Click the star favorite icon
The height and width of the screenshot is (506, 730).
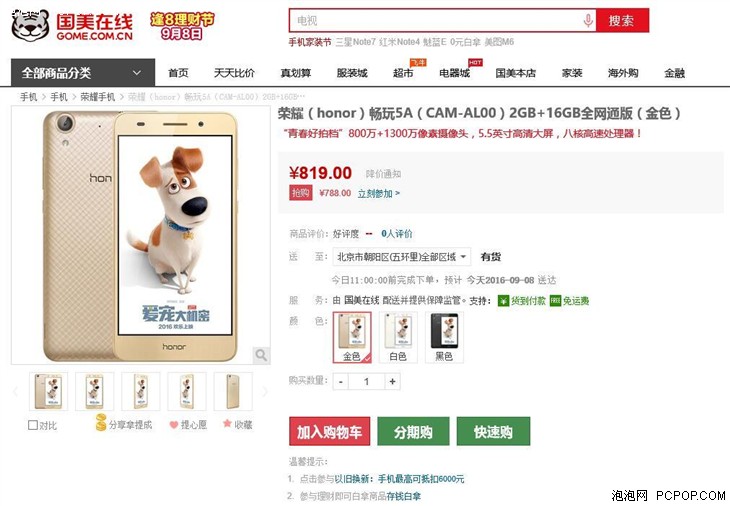pos(227,424)
